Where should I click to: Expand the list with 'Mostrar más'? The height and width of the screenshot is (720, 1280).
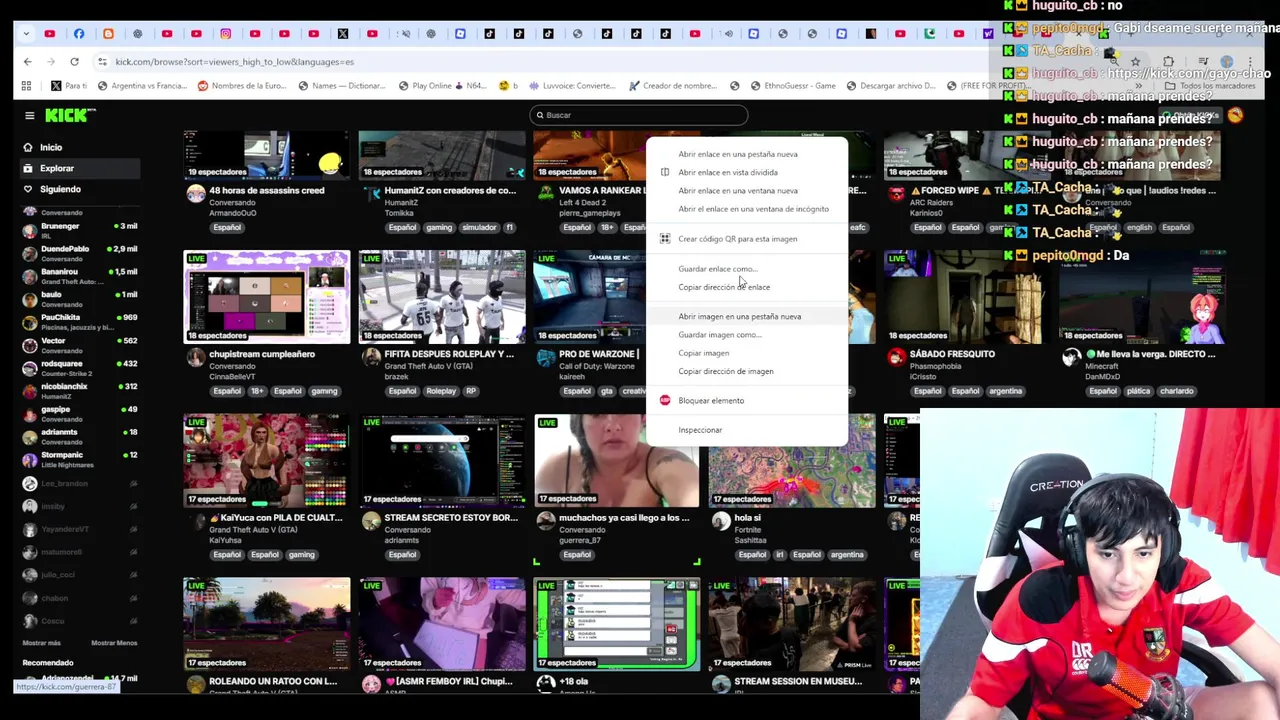tap(41, 643)
